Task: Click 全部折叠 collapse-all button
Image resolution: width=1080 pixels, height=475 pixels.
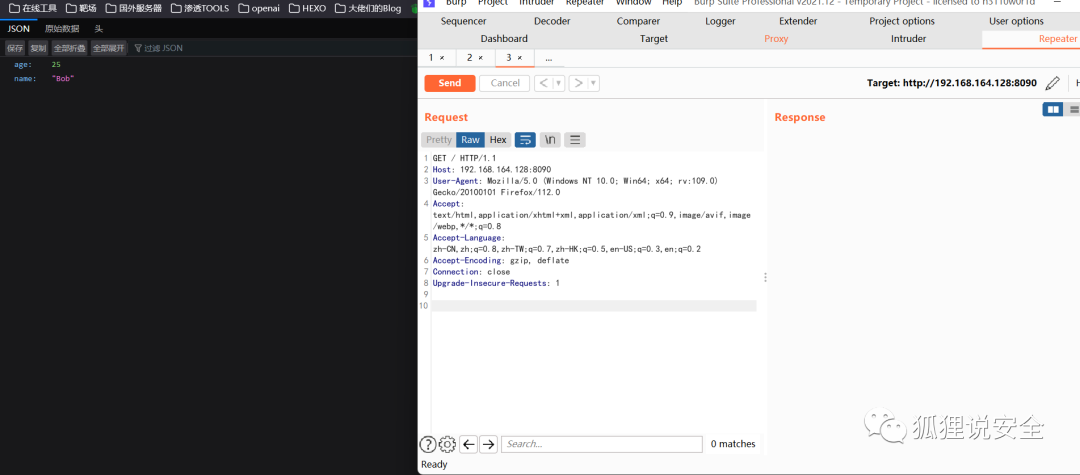Action: (x=70, y=48)
